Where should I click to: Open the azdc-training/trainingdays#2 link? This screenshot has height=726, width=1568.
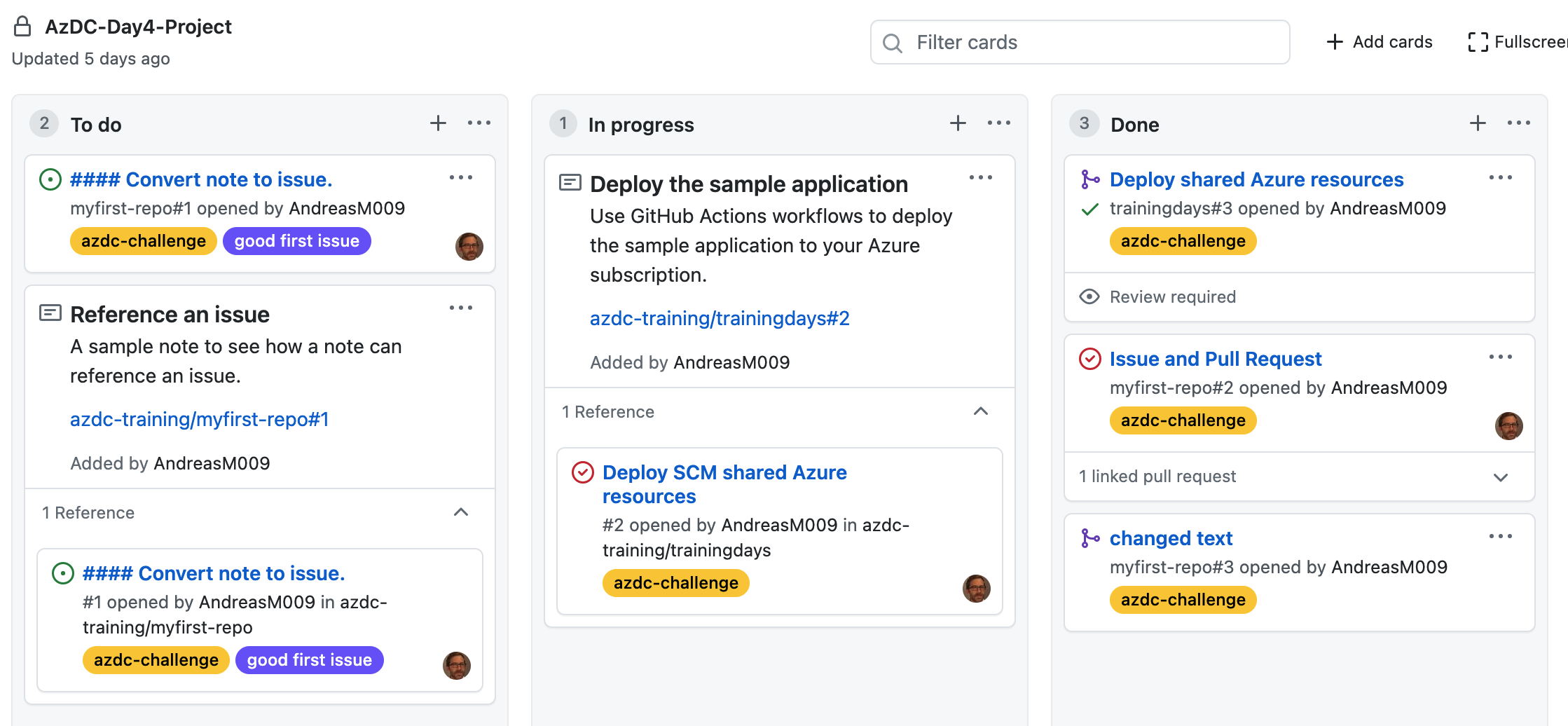[x=719, y=317]
